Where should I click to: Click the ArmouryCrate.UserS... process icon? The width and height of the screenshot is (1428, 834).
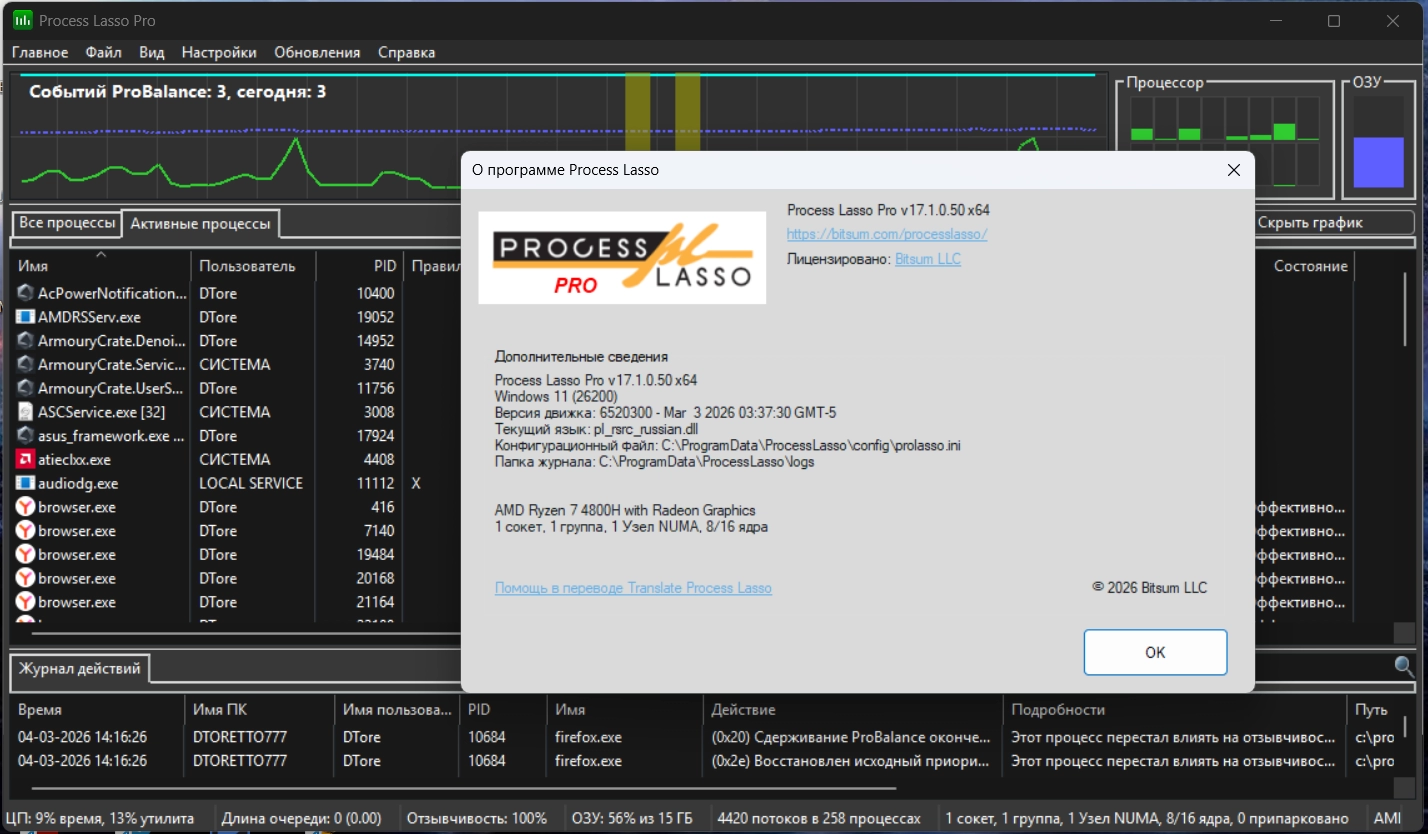26,388
